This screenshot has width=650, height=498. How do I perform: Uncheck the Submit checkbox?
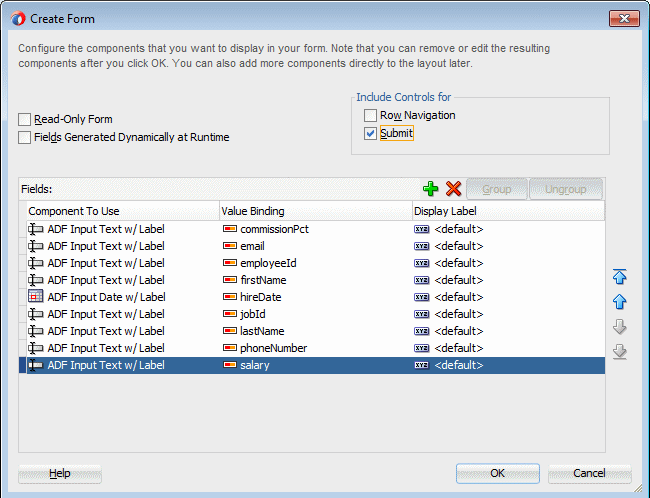click(370, 134)
